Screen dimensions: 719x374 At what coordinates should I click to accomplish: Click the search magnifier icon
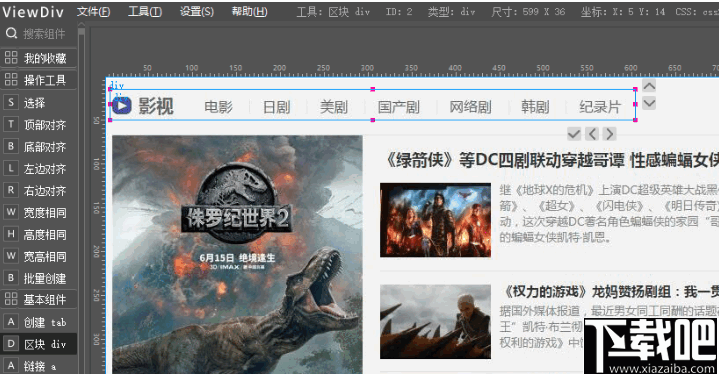tap(11, 33)
